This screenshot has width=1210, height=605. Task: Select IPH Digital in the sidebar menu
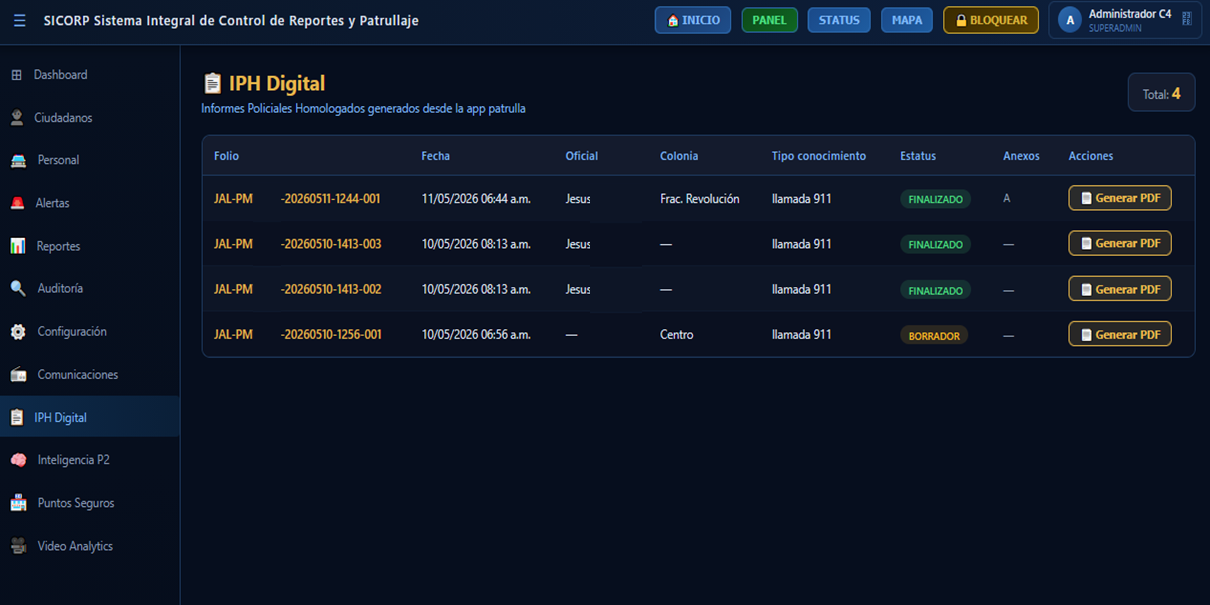(x=90, y=417)
